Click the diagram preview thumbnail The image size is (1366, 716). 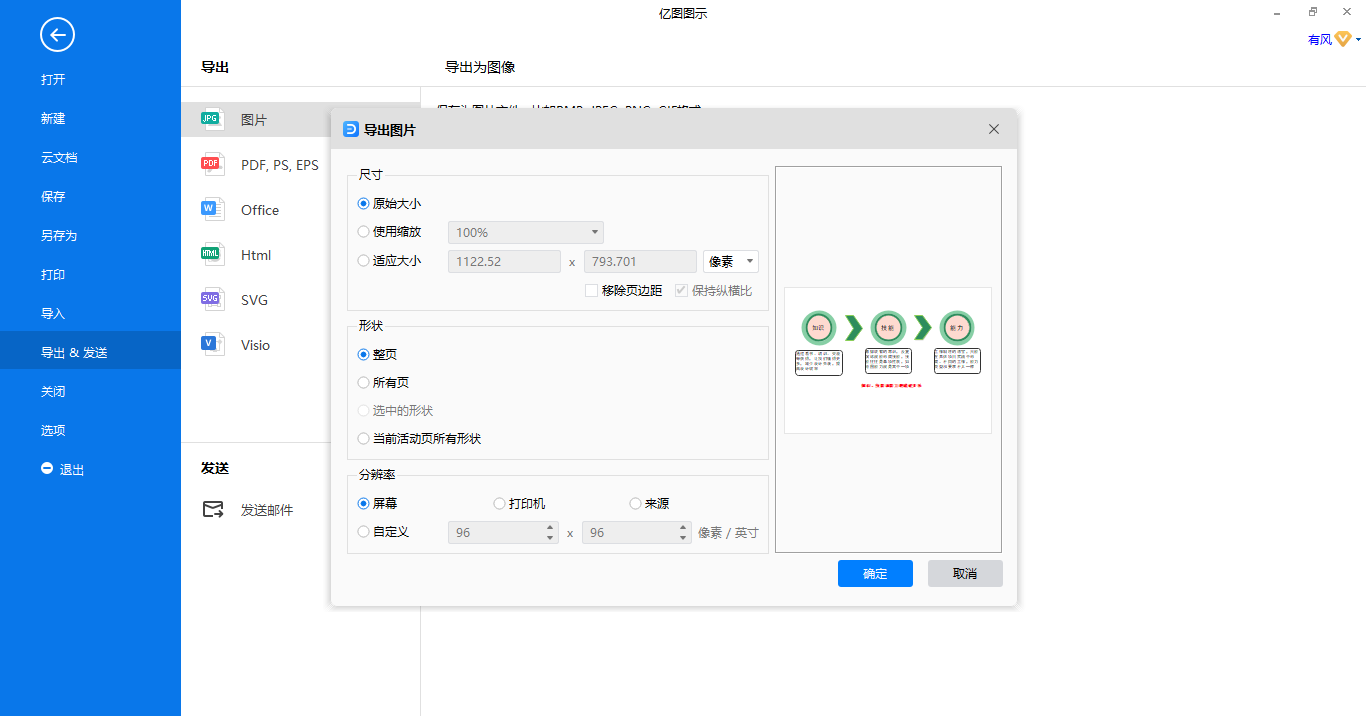(x=887, y=360)
